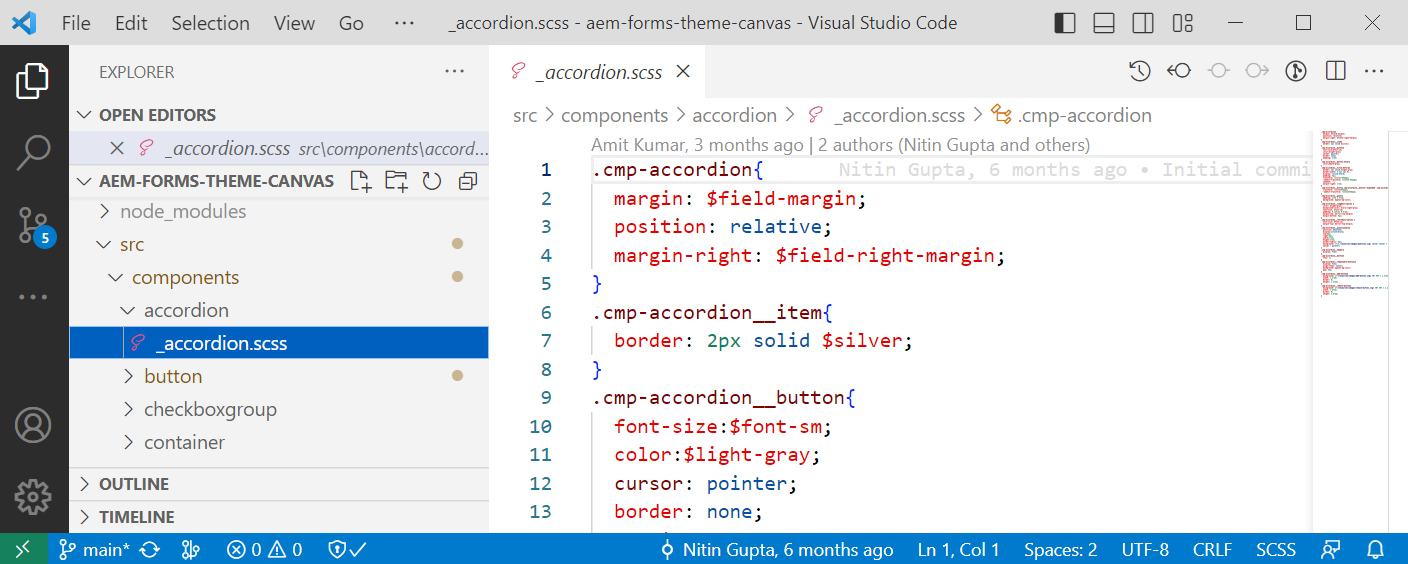Toggle the bottom panel layout button
Image resolution: width=1408 pixels, height=564 pixels.
click(x=1104, y=23)
